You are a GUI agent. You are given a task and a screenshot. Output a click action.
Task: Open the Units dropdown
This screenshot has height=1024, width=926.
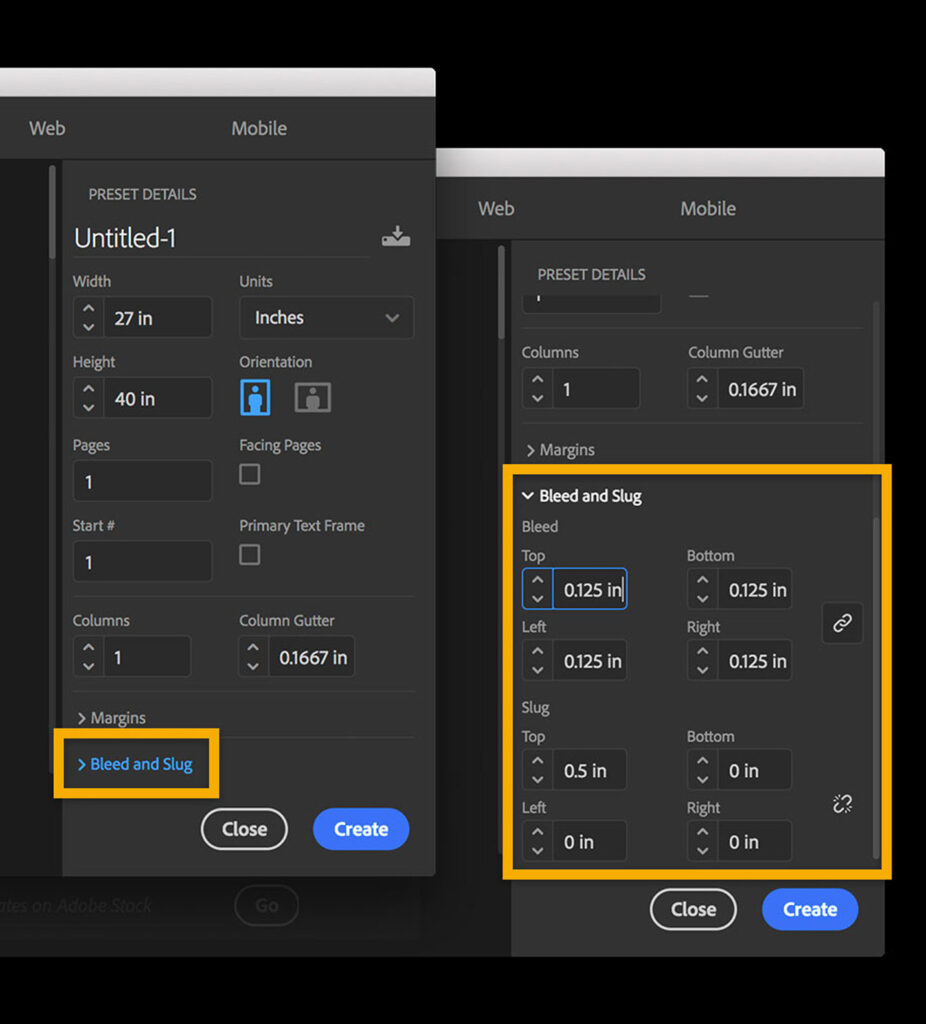click(x=326, y=317)
